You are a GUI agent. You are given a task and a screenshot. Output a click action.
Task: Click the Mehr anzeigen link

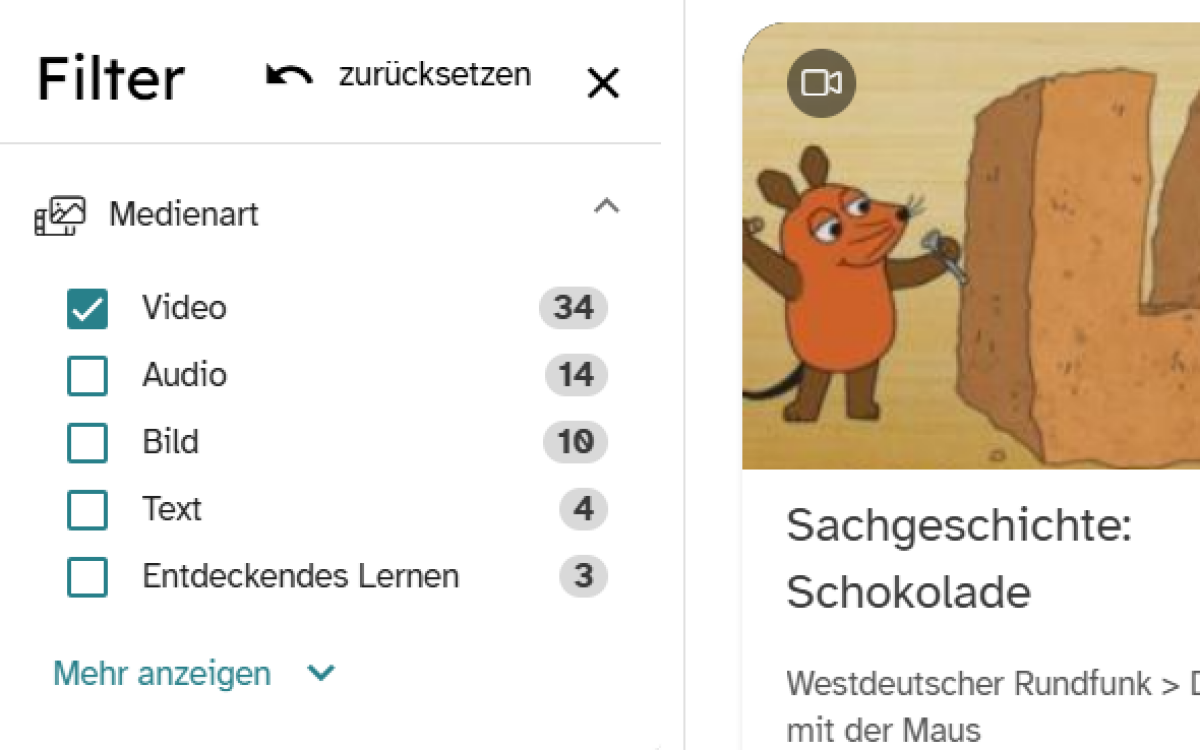(162, 674)
